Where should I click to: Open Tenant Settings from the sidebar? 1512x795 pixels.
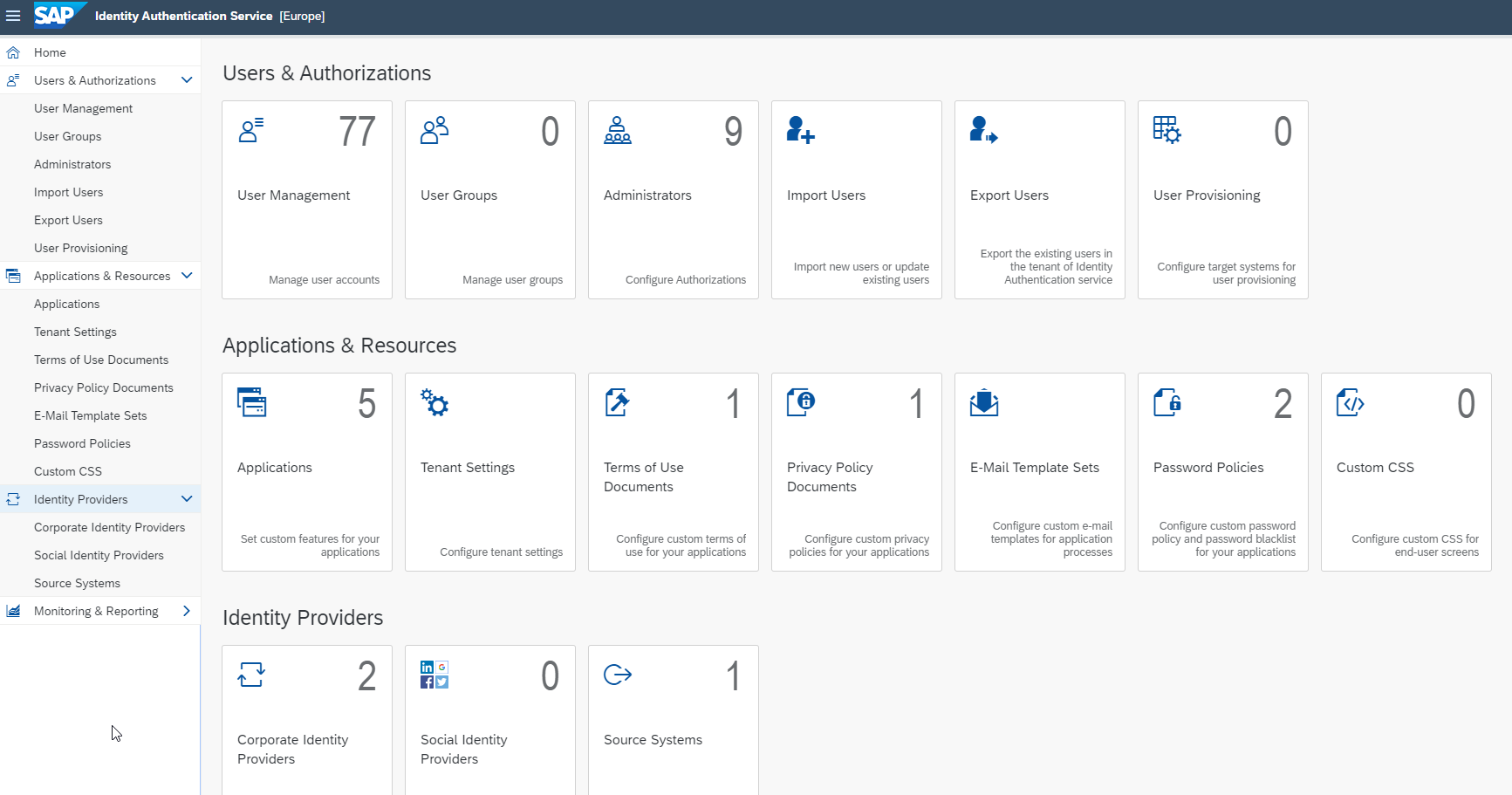75,332
